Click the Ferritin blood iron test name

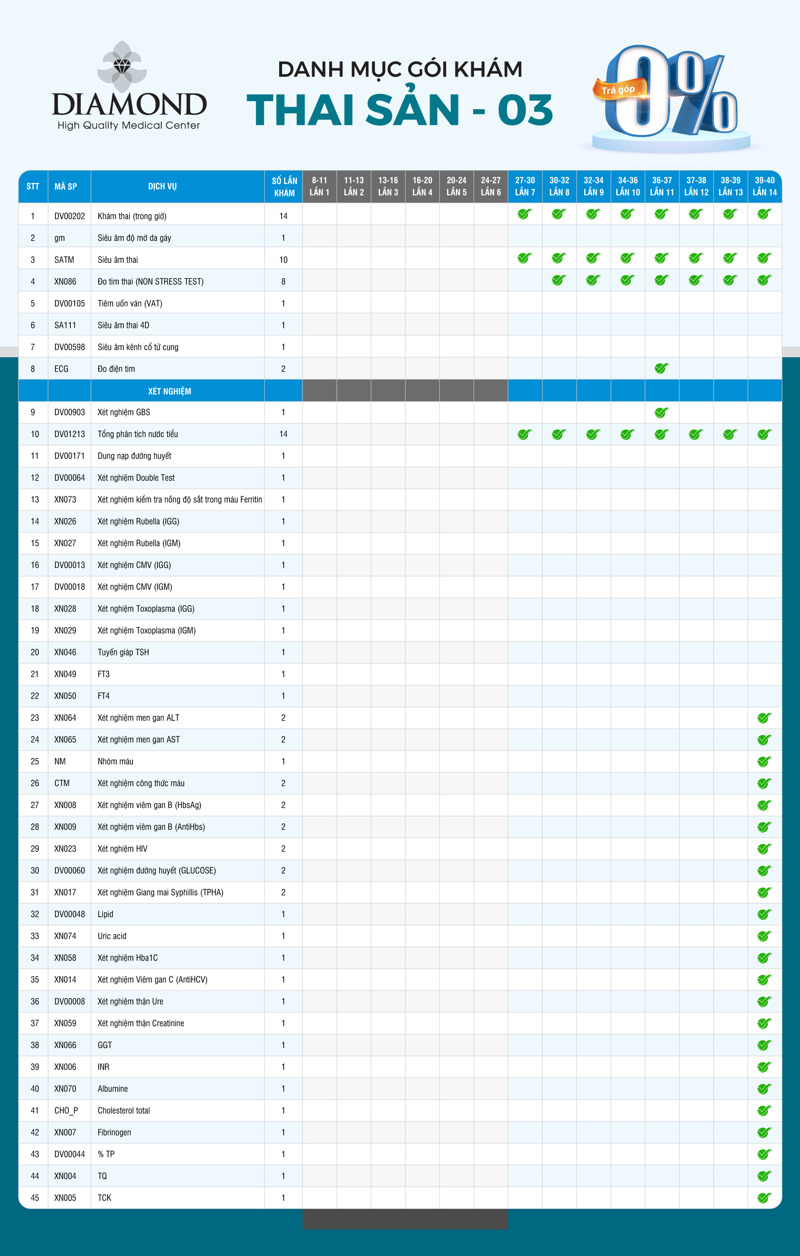180,500
